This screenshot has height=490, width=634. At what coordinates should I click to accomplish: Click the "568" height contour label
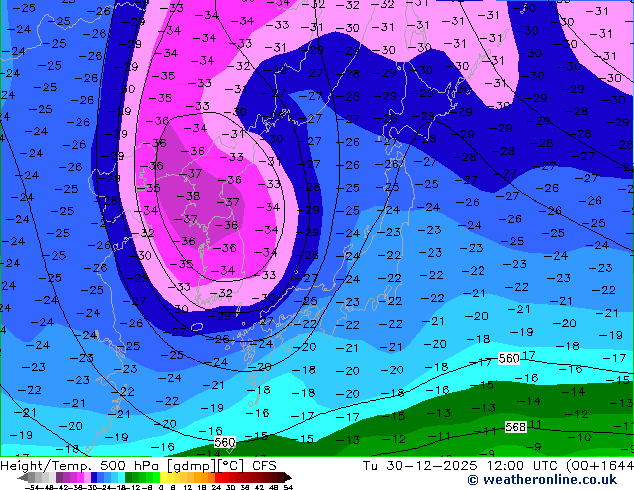(516, 427)
